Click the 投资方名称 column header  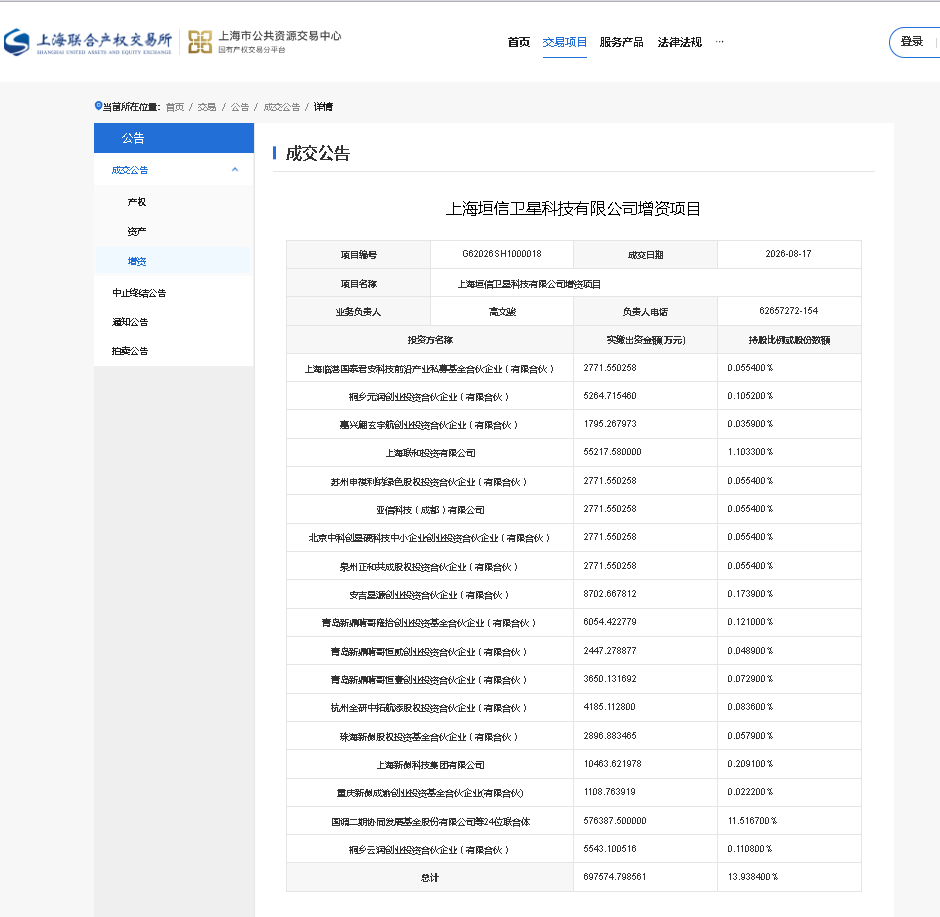[x=430, y=340]
